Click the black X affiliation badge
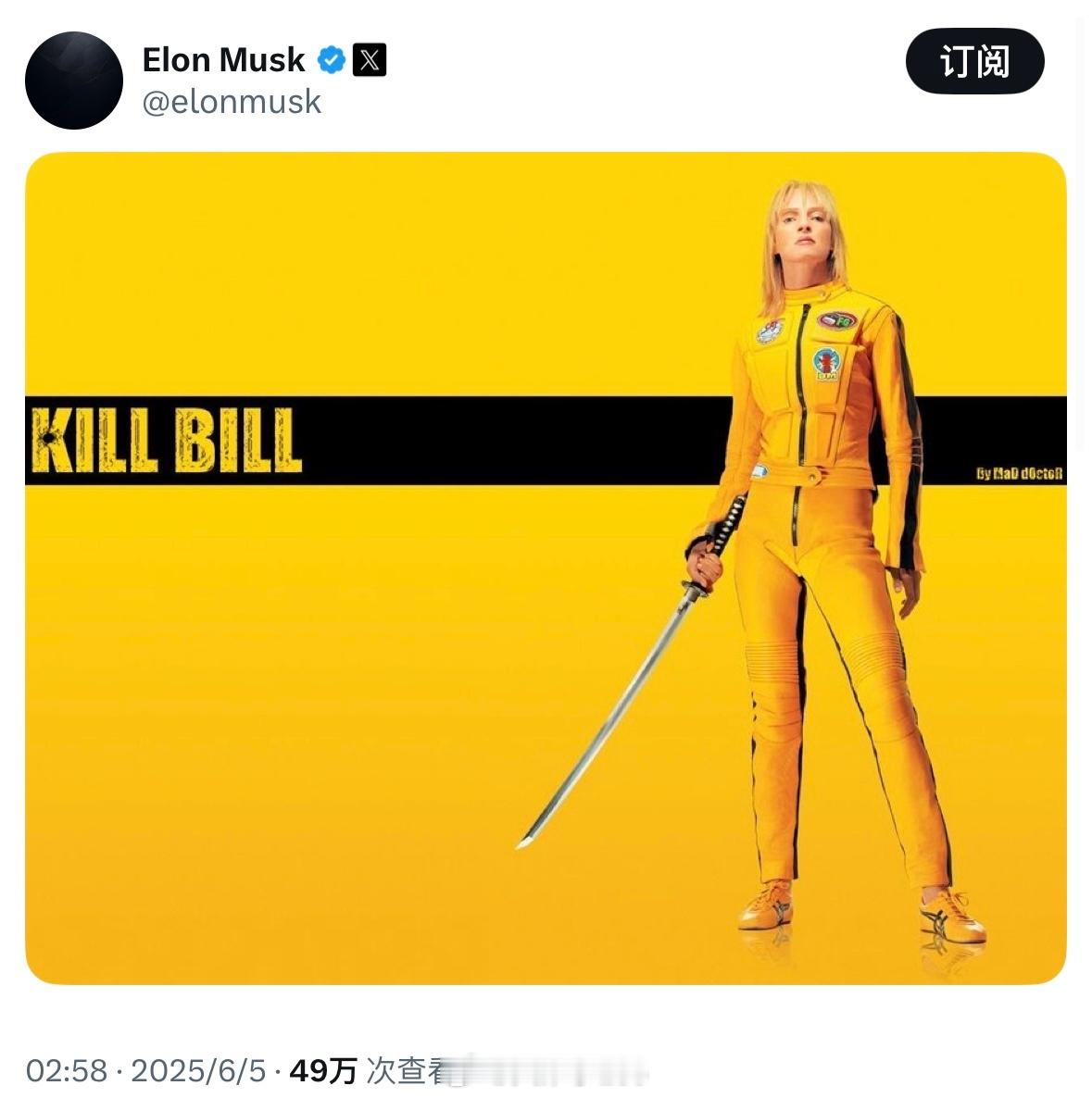 (370, 59)
